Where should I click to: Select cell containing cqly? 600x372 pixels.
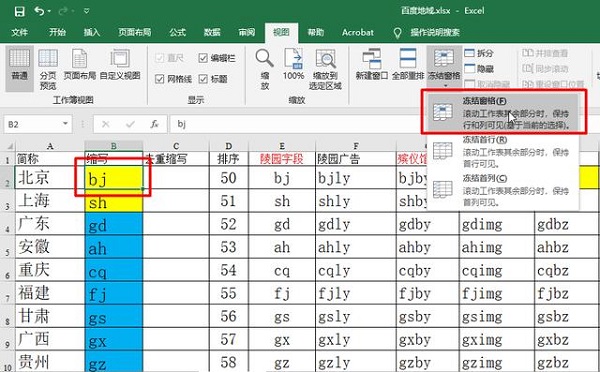(x=355, y=270)
